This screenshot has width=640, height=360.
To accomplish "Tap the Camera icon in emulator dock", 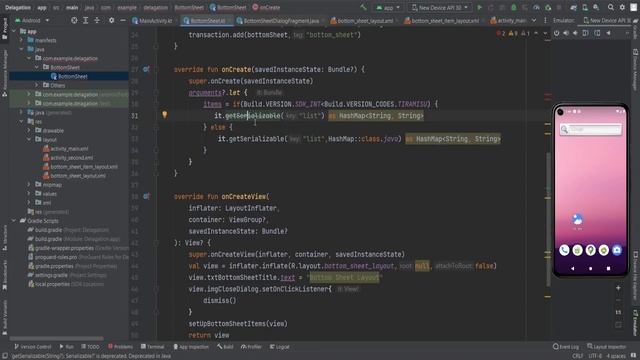I will point(617,250).
